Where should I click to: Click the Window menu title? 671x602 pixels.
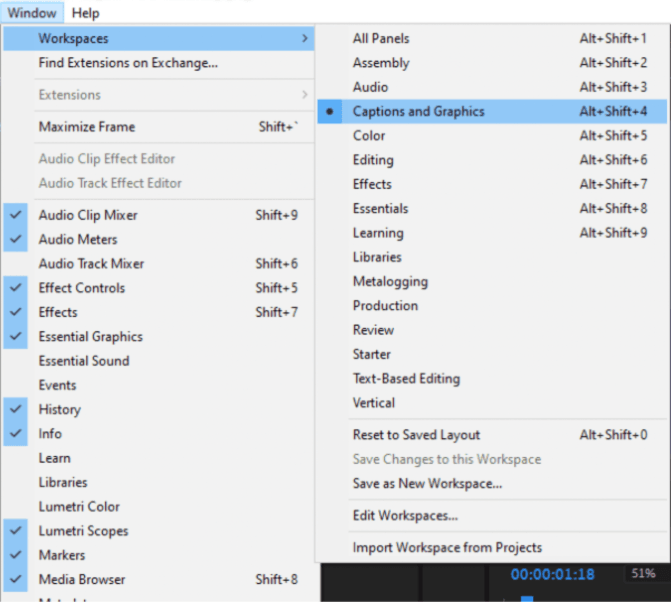point(31,13)
